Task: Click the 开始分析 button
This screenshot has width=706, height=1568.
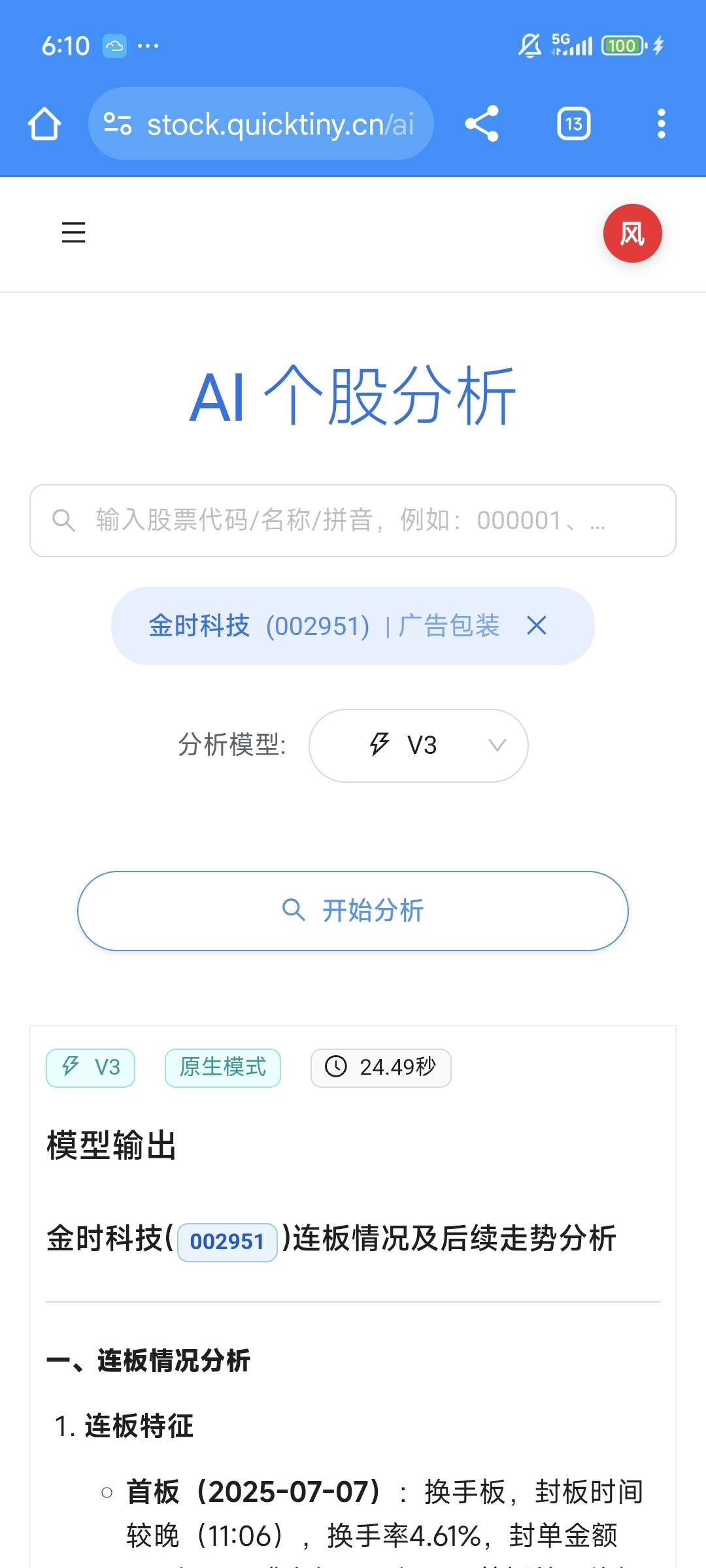Action: point(353,911)
